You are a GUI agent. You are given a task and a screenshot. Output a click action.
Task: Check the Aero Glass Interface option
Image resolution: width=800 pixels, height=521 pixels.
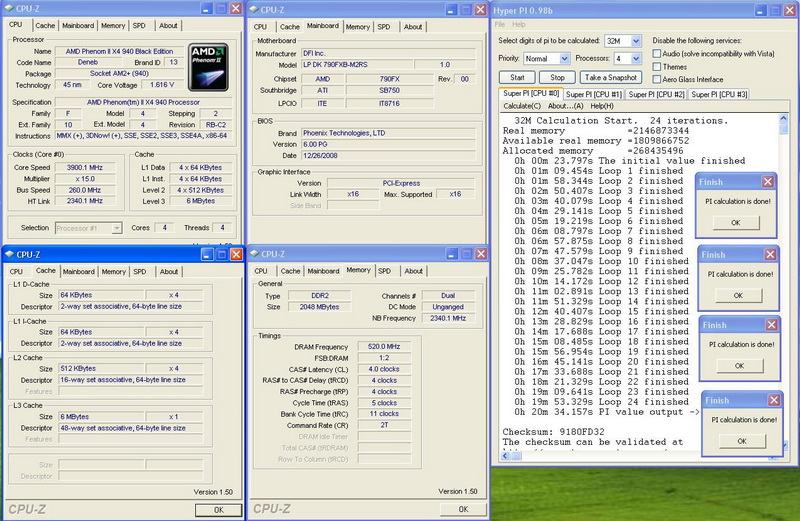tap(658, 79)
